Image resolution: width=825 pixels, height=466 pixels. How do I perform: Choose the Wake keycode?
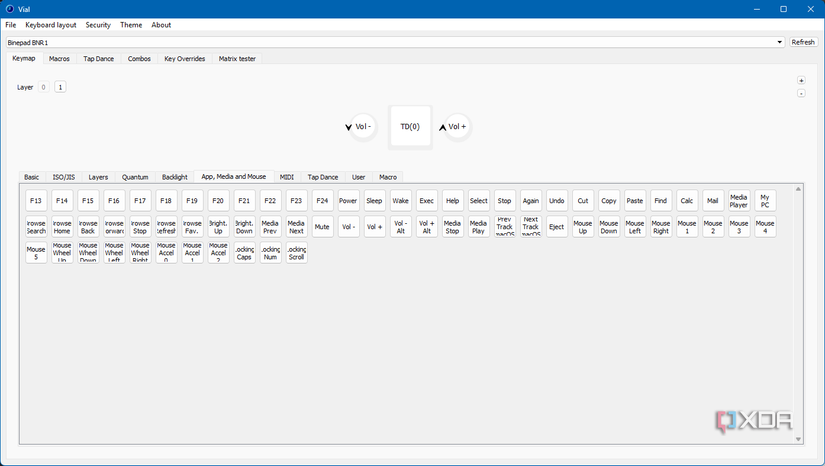pos(400,200)
